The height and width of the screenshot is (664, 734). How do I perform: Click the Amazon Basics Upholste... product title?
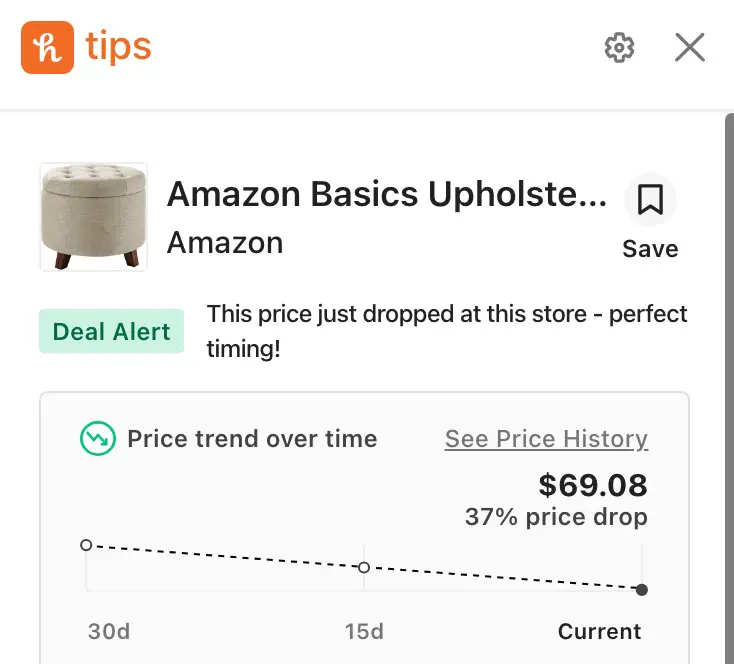(387, 194)
